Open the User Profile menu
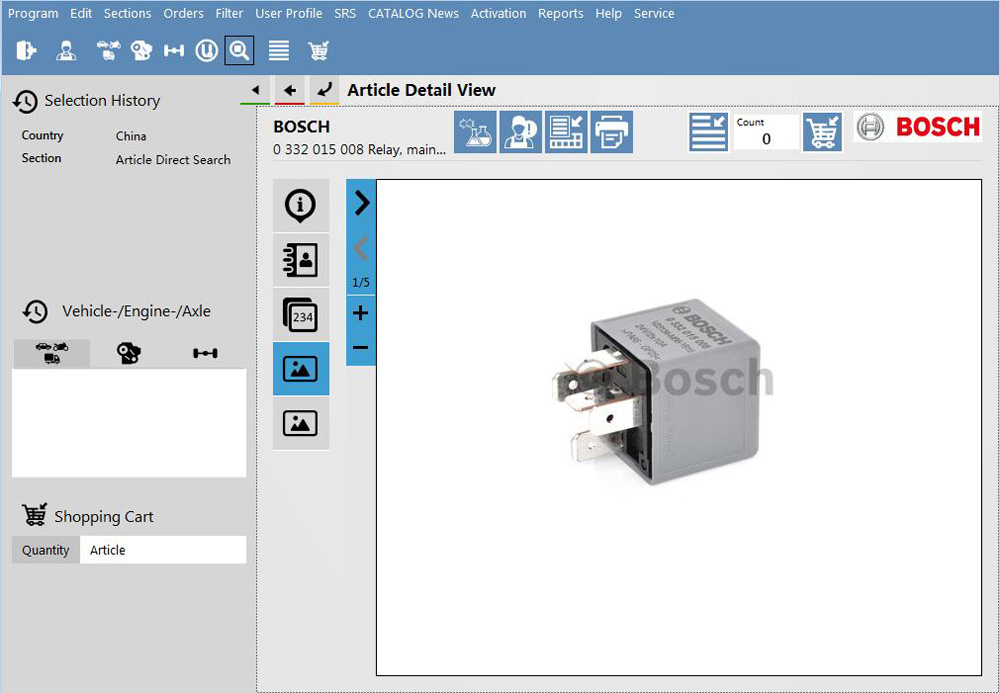The image size is (1000, 693). [289, 13]
